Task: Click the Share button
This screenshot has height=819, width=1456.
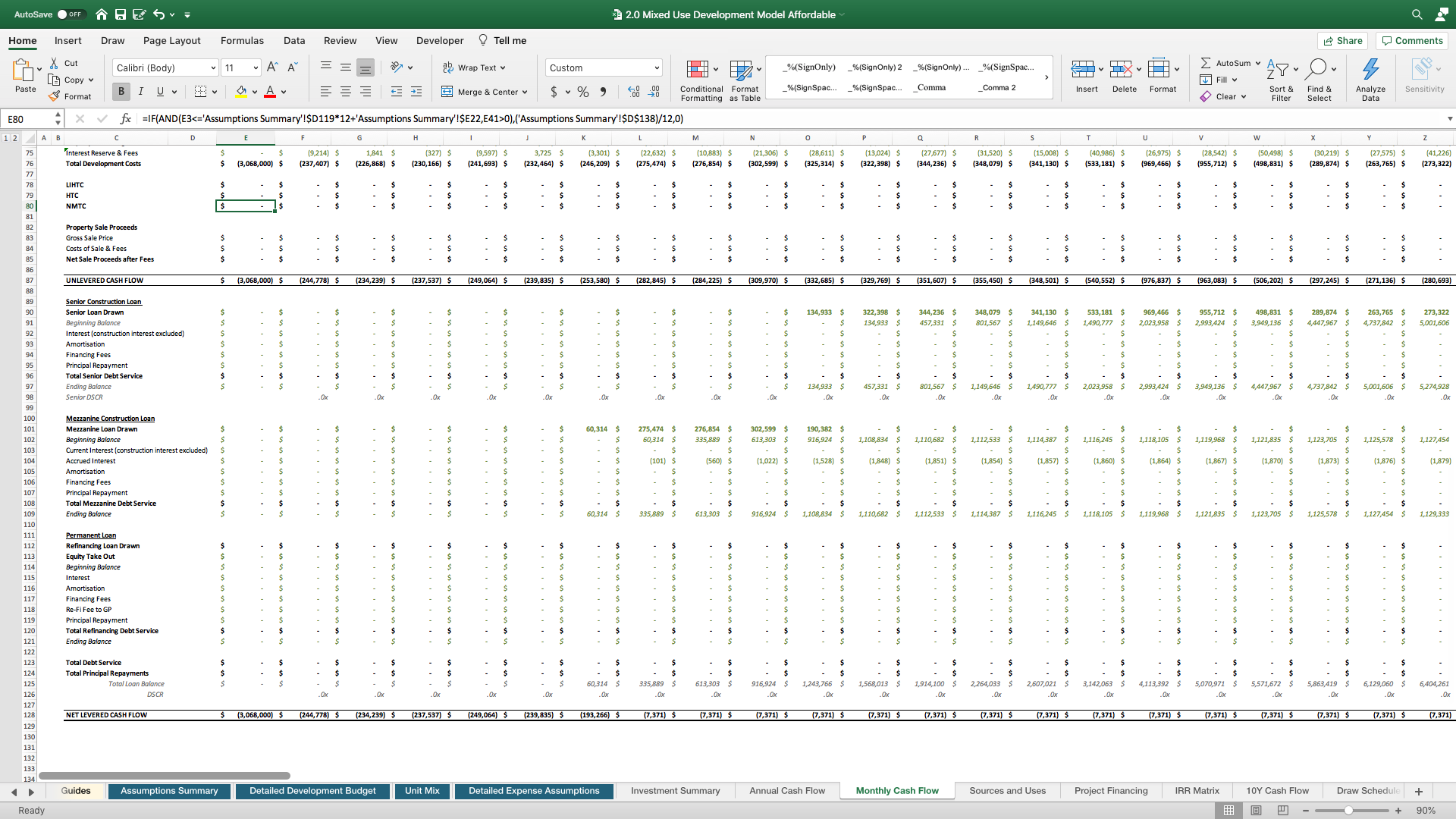Action: pos(1342,40)
